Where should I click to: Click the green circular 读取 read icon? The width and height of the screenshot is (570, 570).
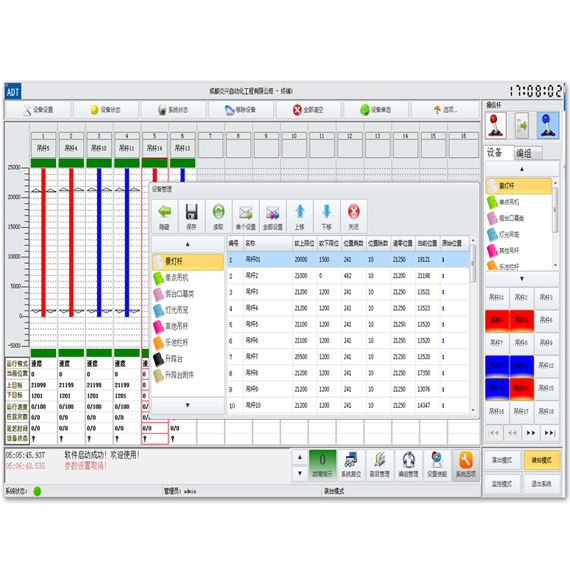pos(218,216)
